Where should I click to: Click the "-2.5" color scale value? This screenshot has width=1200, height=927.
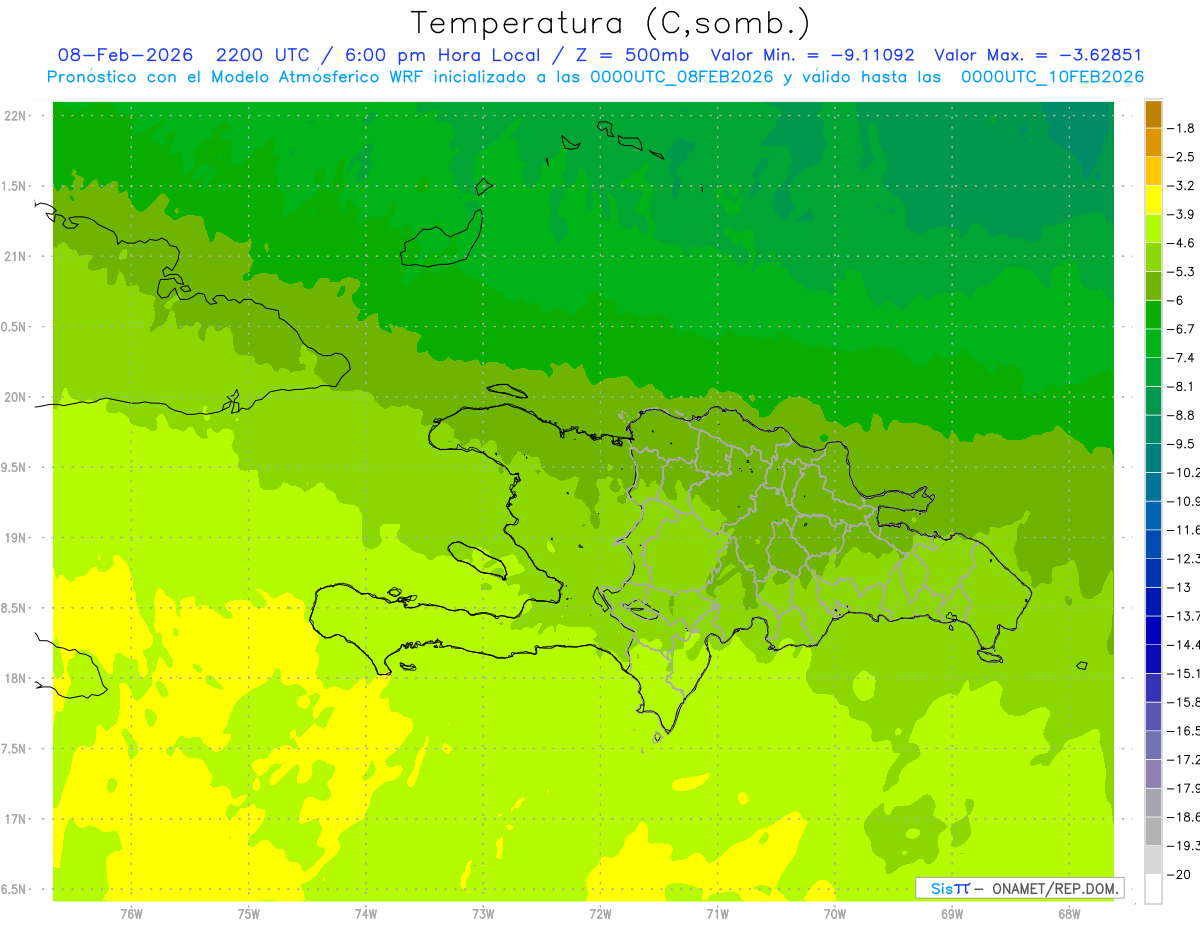coord(1180,157)
